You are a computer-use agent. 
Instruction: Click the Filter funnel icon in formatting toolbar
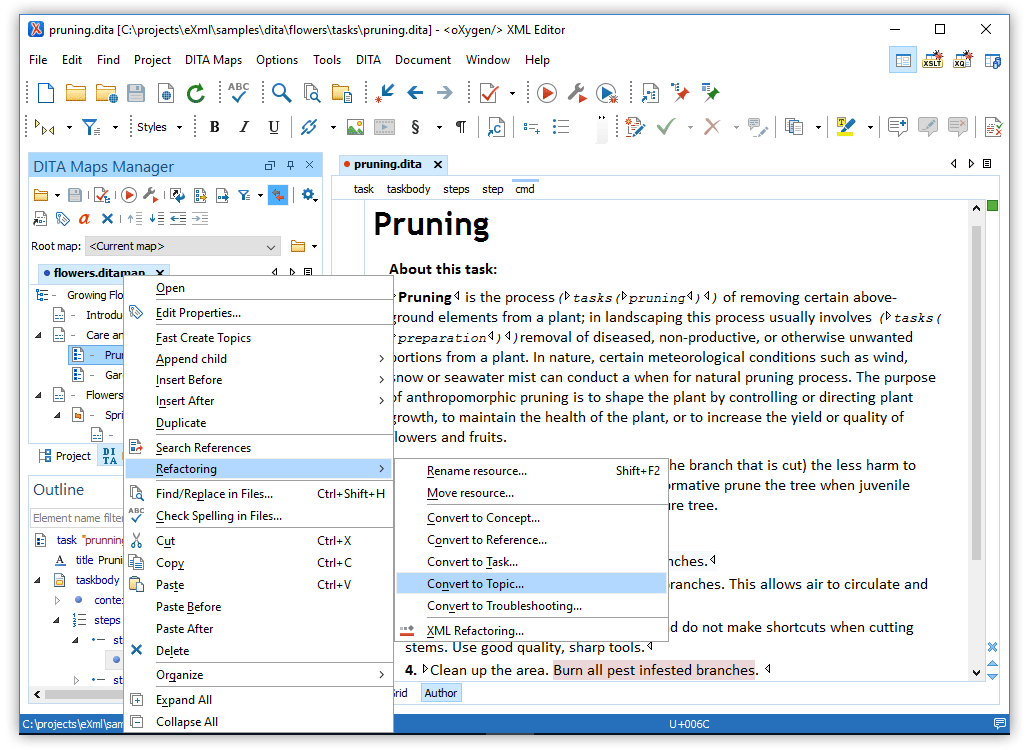coord(91,127)
